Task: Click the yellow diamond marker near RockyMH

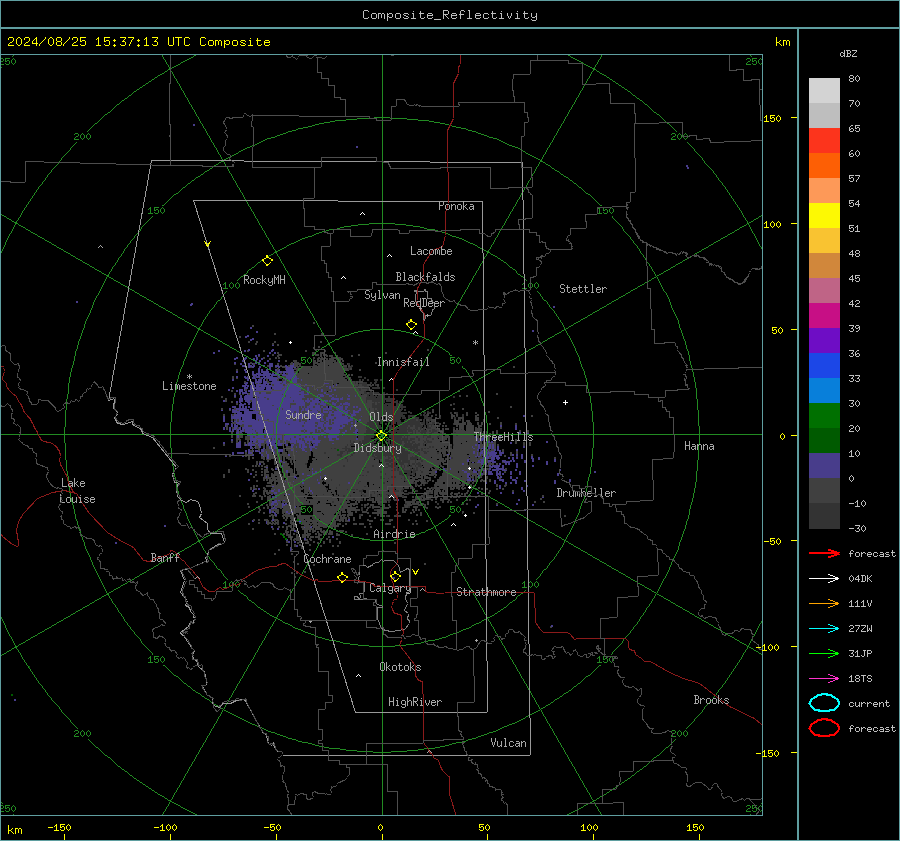Action: [x=267, y=261]
